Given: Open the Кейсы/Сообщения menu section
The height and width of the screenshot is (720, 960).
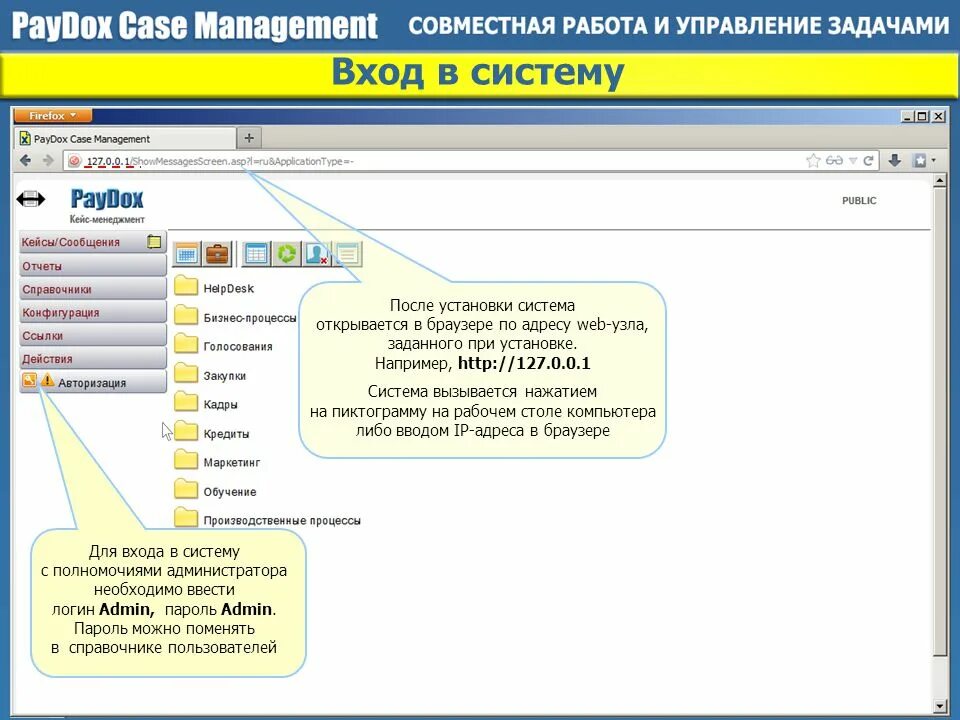Looking at the screenshot, I should click(93, 242).
